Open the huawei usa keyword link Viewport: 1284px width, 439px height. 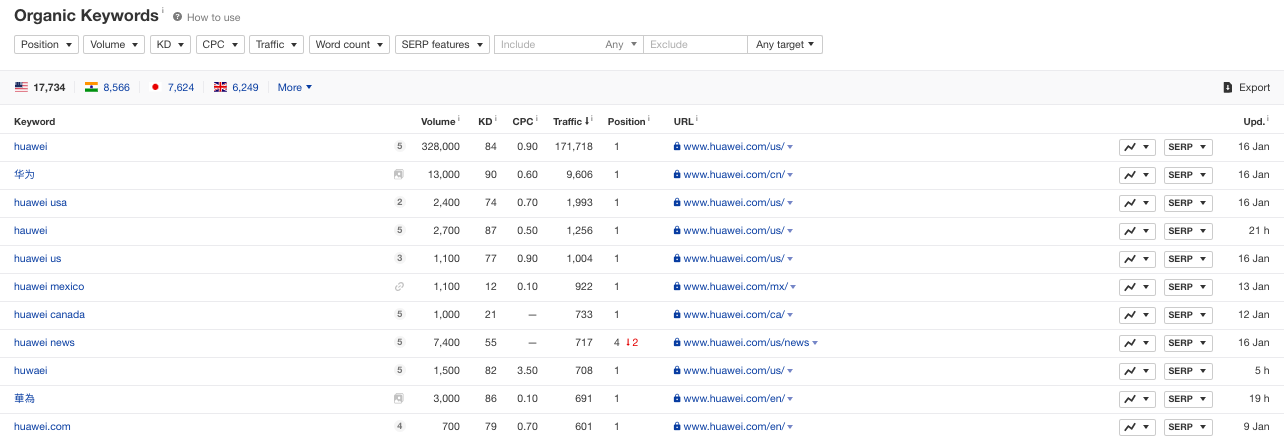[40, 203]
